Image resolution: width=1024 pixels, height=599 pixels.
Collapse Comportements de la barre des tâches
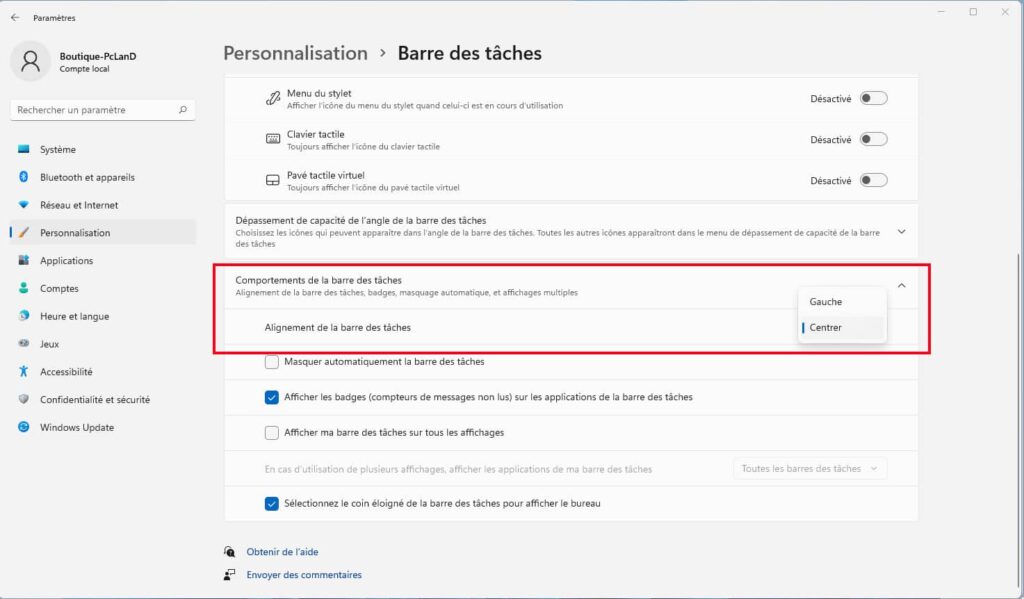tap(901, 286)
